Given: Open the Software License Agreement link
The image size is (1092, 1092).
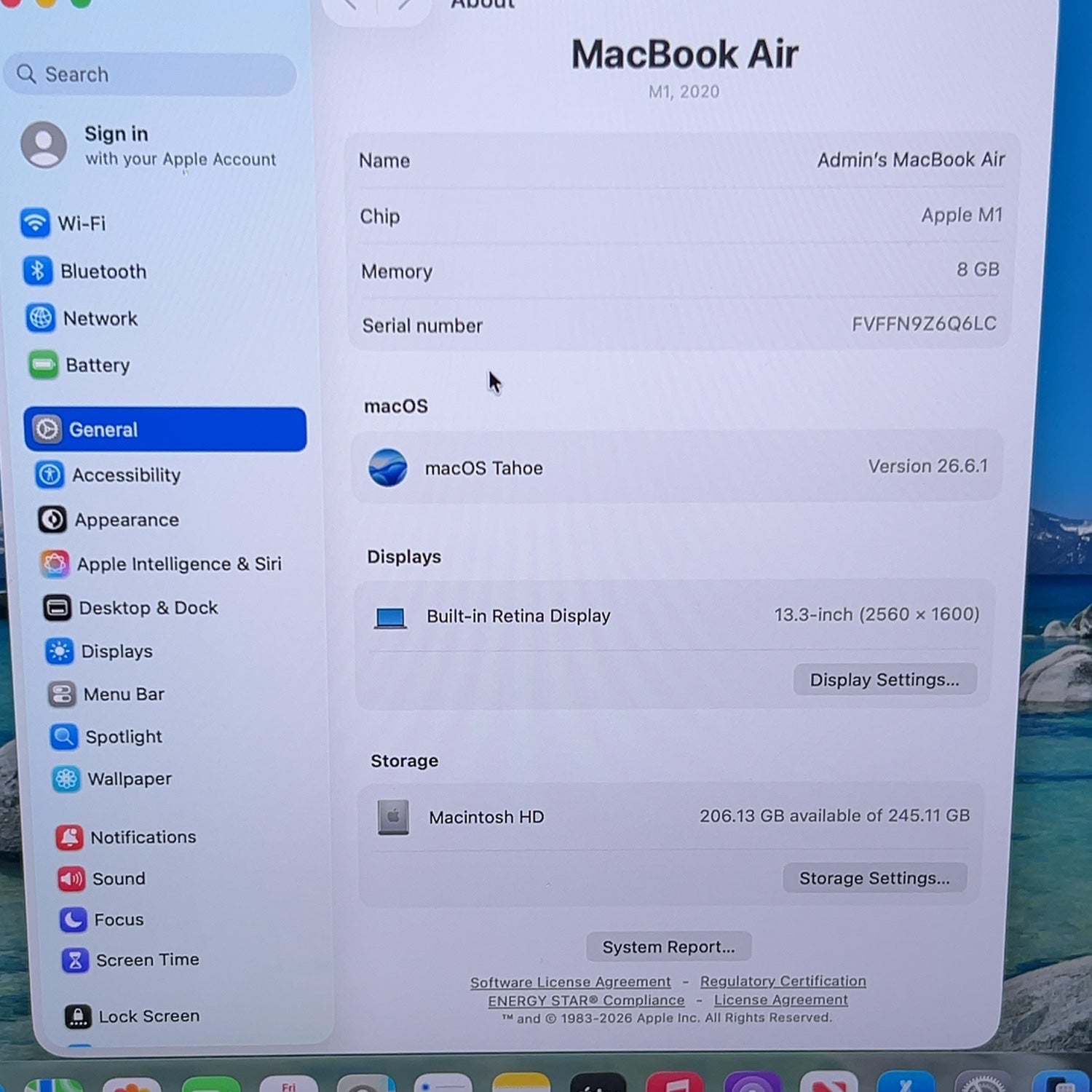Looking at the screenshot, I should click(571, 982).
